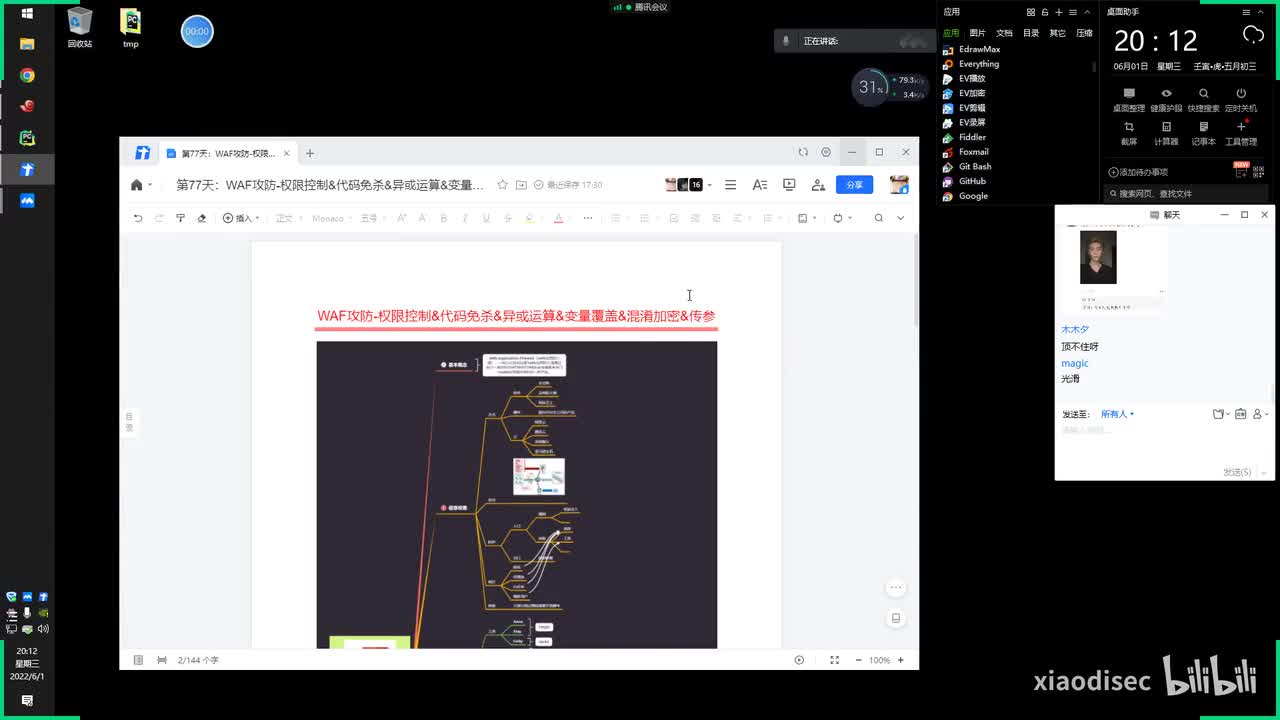1280x720 pixels.
Task: Click the mind map image in the document
Action: pyautogui.click(x=517, y=495)
